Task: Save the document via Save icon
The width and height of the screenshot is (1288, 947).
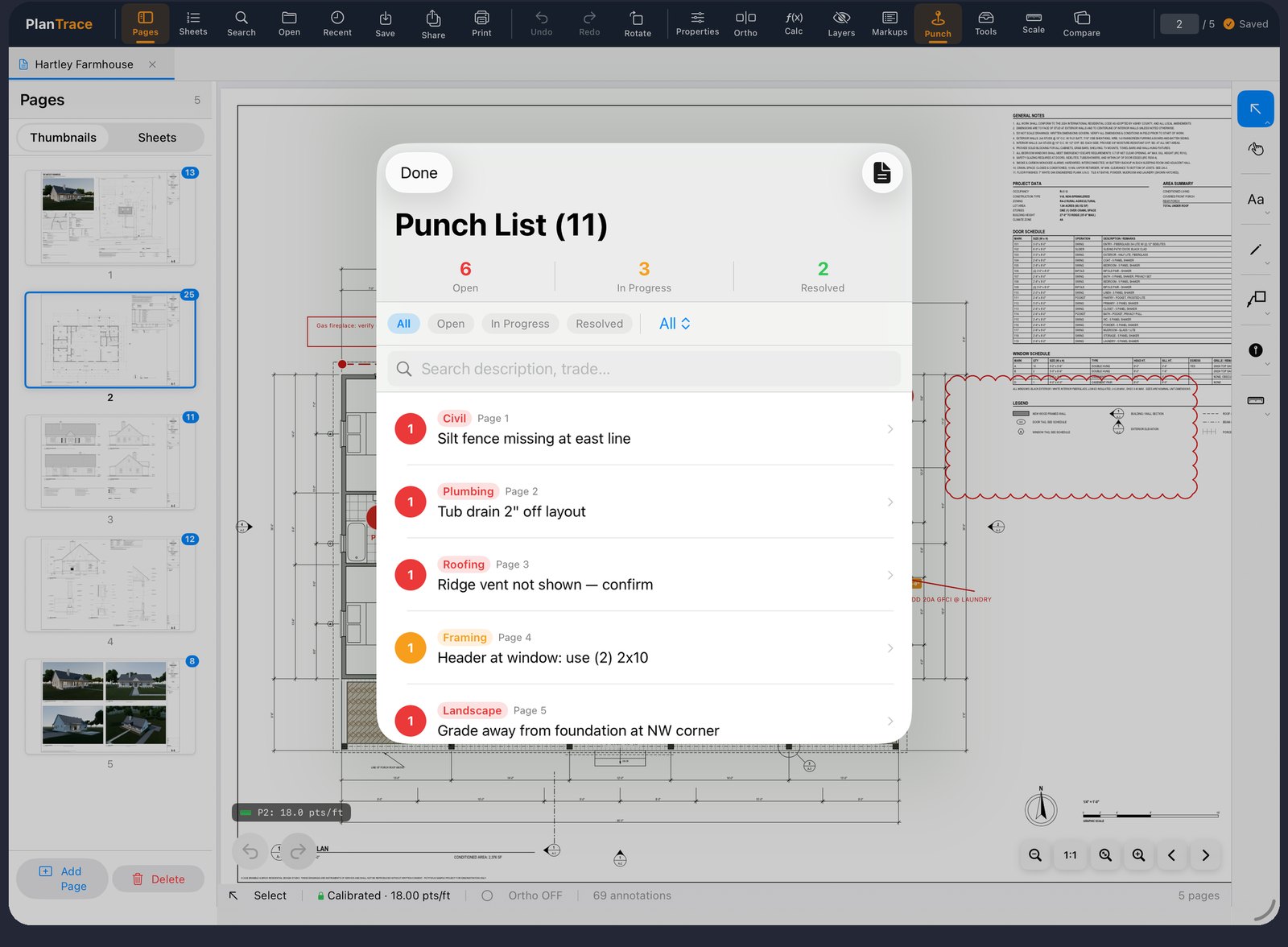Action: click(385, 23)
